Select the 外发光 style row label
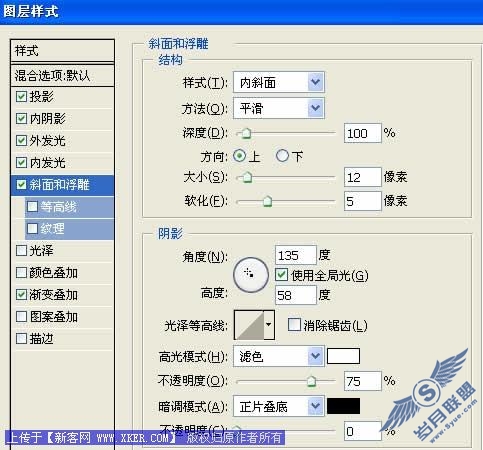The image size is (483, 450). pyautogui.click(x=47, y=141)
